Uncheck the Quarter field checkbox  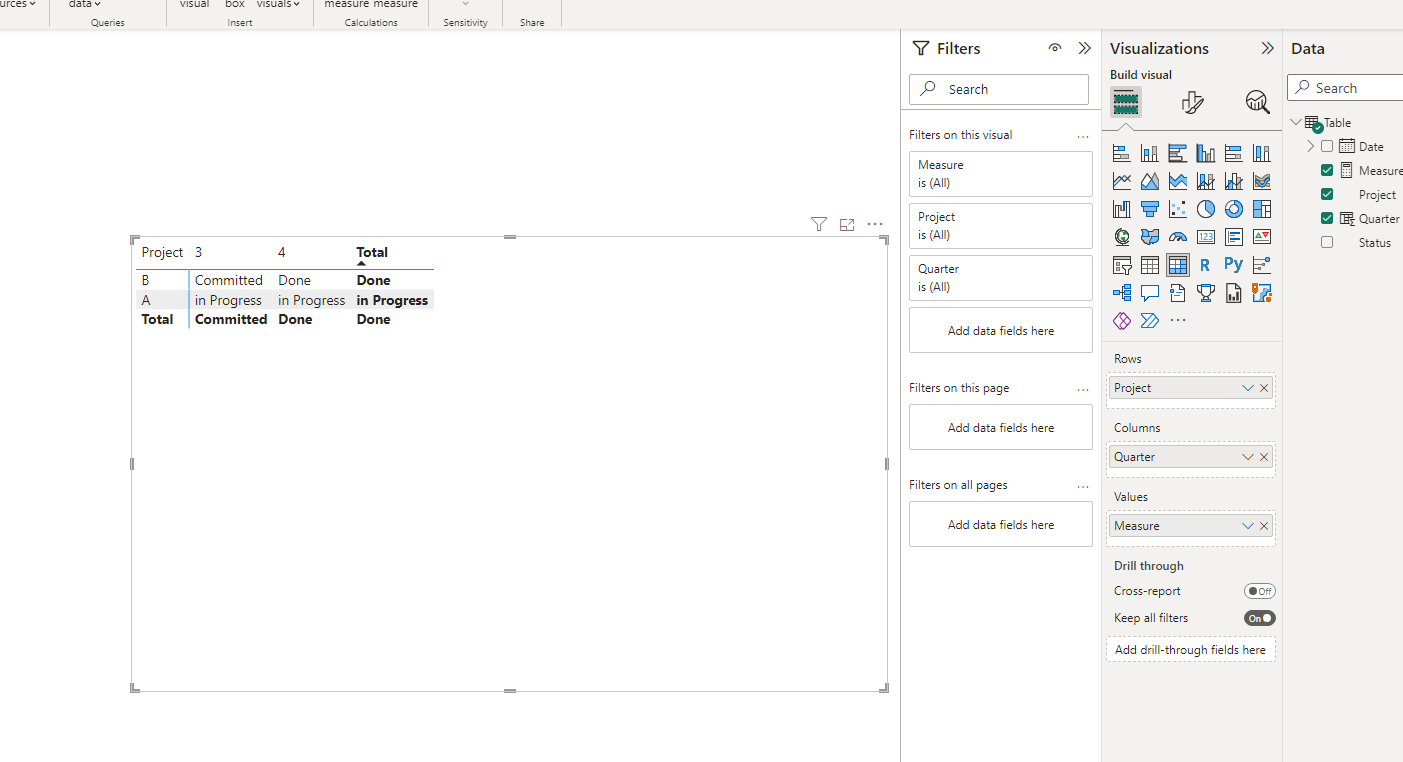pos(1327,218)
